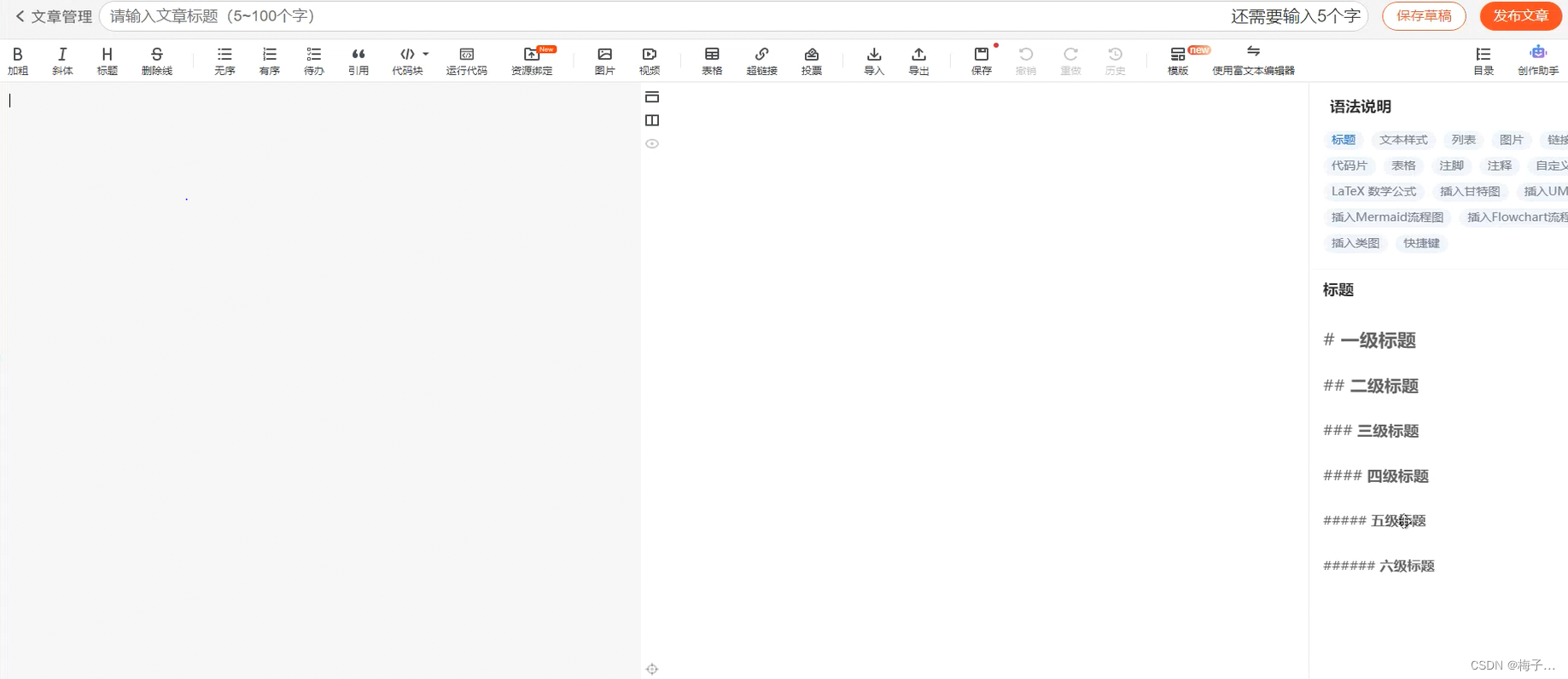The width and height of the screenshot is (1568, 679).
Task: Insert ordered list (有序)
Action: (x=270, y=61)
